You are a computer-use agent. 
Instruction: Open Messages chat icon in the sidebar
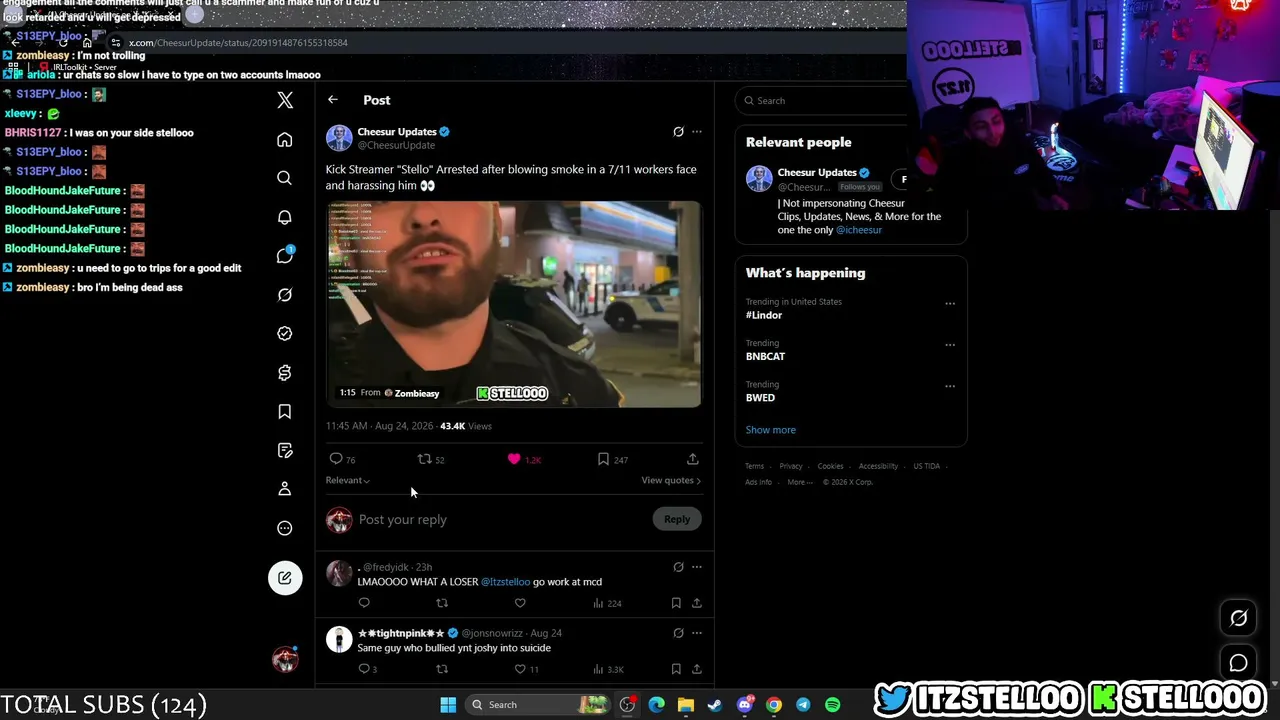(x=285, y=255)
